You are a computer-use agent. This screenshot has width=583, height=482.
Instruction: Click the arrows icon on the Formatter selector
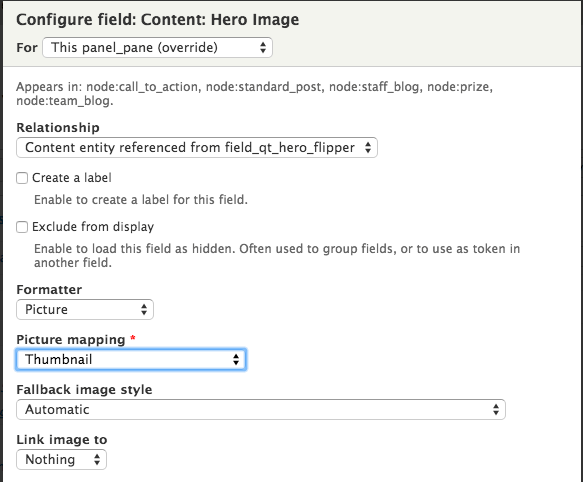tap(144, 309)
